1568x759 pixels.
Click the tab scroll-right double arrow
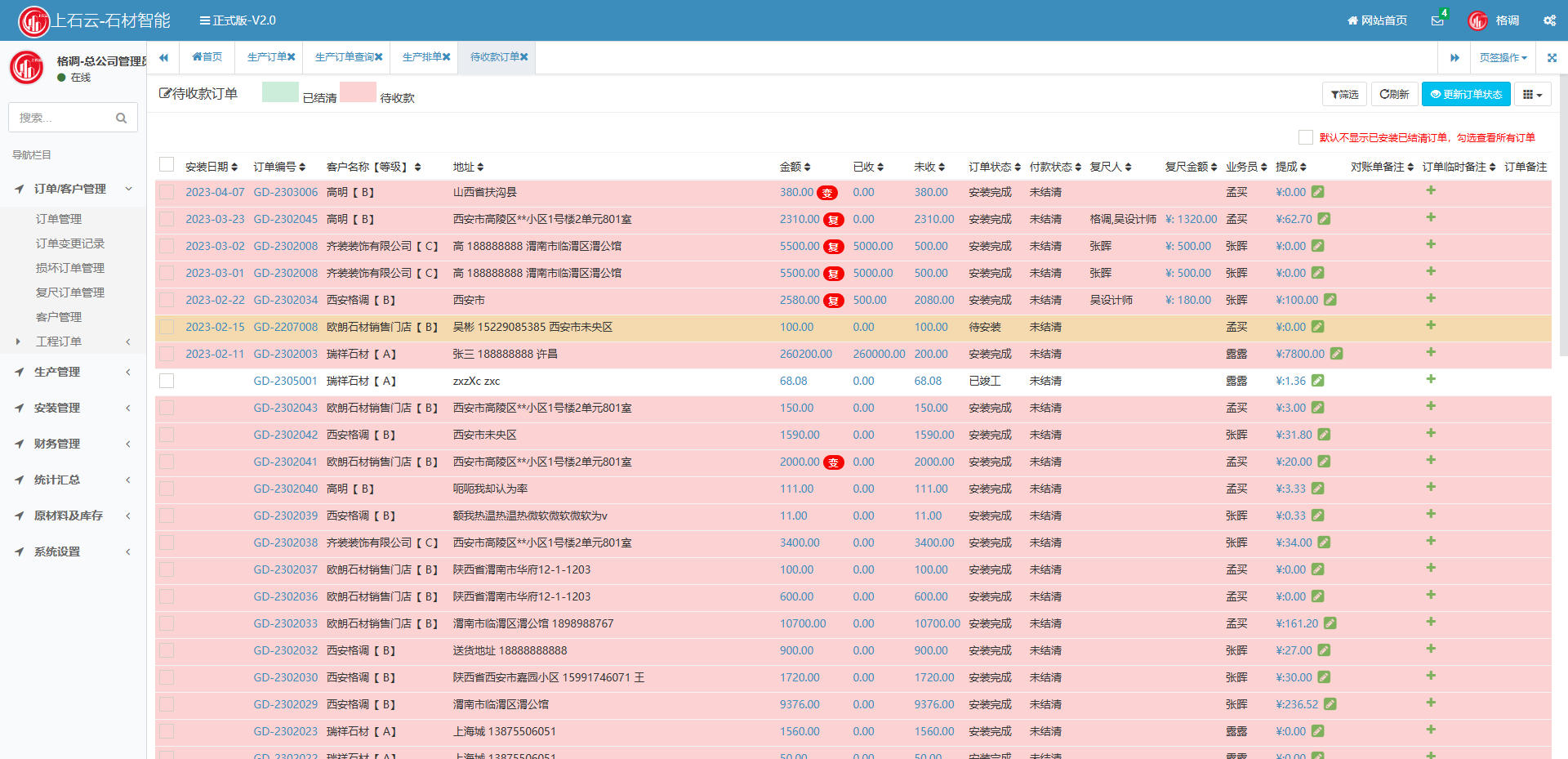[x=1454, y=57]
